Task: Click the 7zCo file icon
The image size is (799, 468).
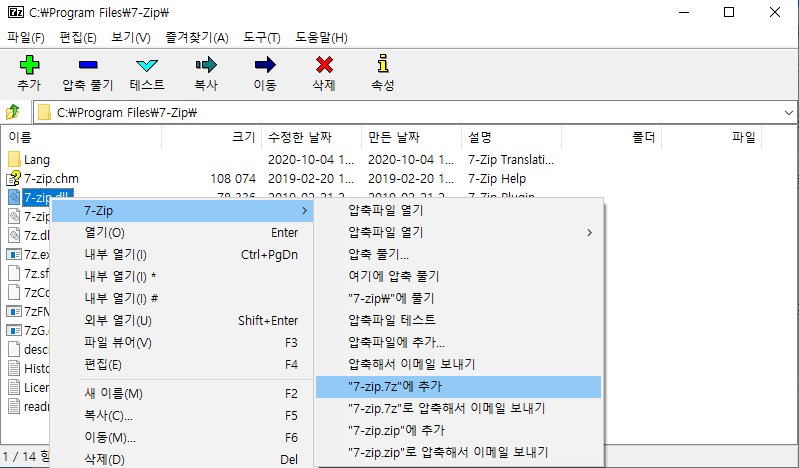Action: click(x=14, y=292)
